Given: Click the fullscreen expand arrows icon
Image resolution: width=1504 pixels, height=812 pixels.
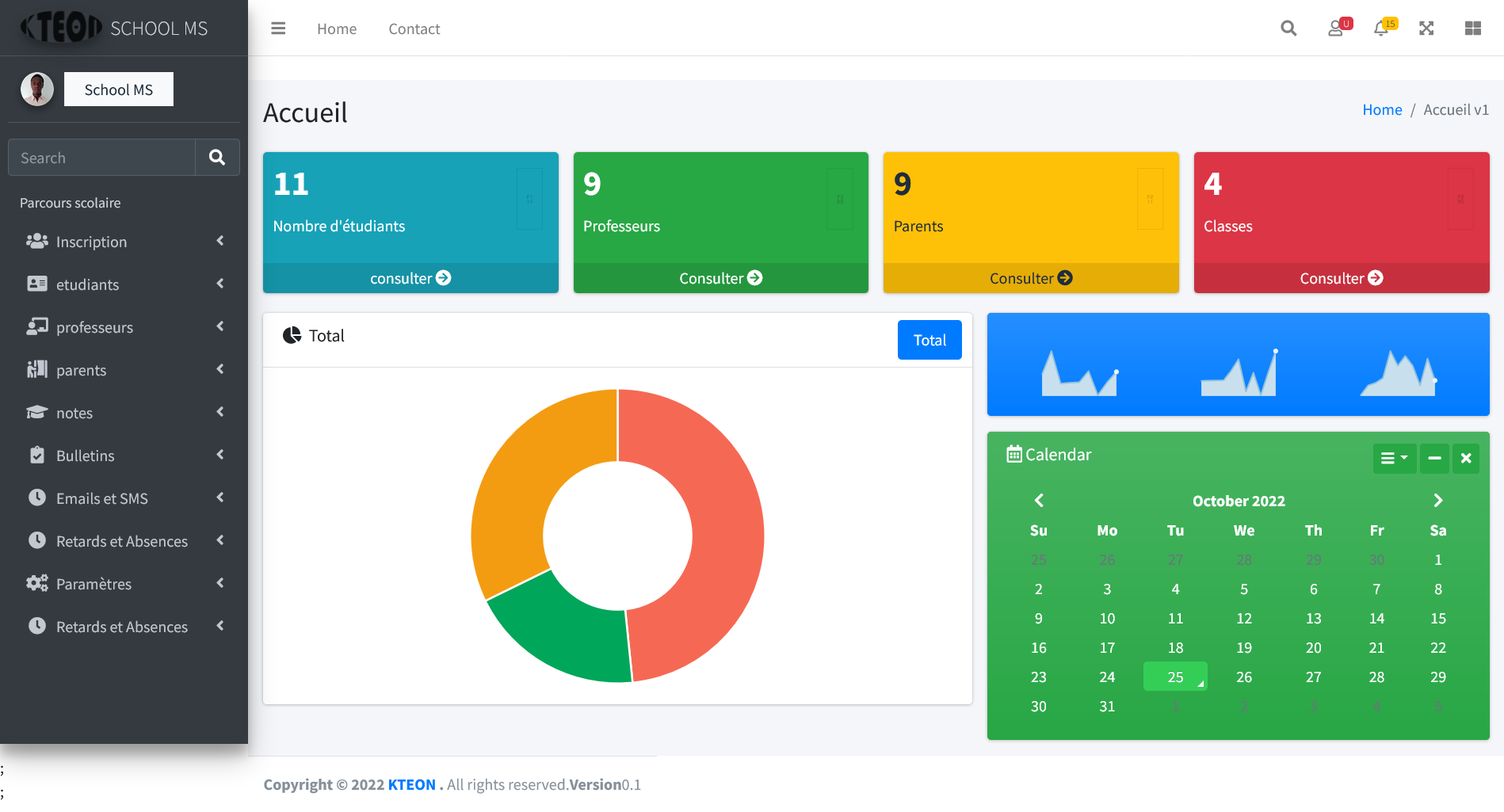Looking at the screenshot, I should pos(1426,29).
